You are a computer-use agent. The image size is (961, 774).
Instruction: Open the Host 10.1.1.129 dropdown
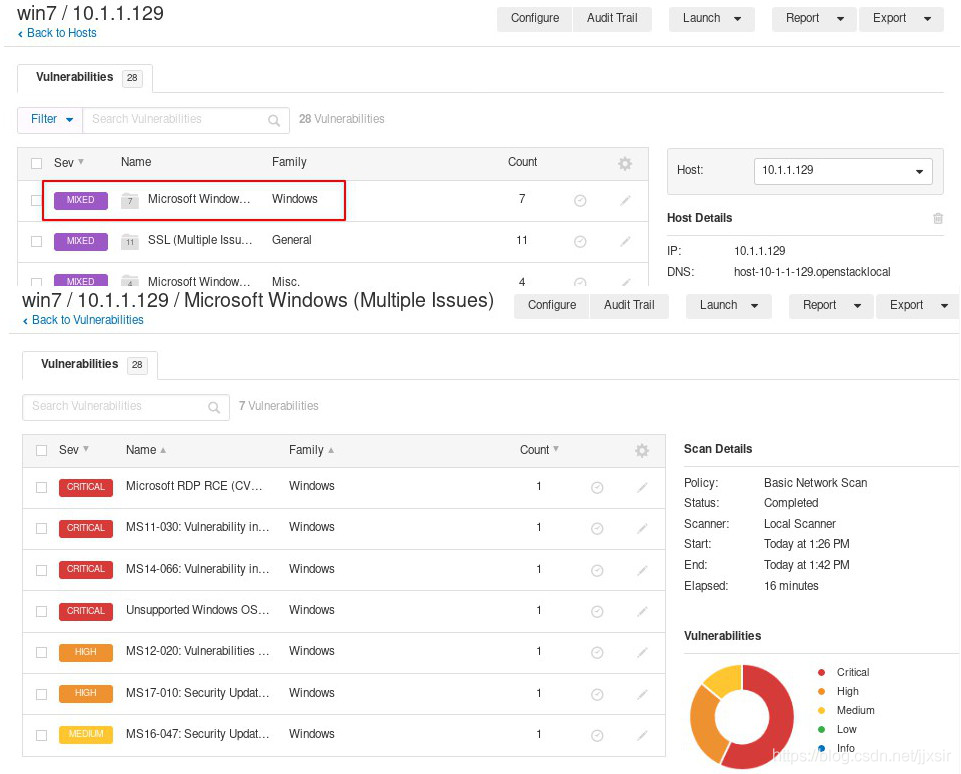[x=843, y=171]
